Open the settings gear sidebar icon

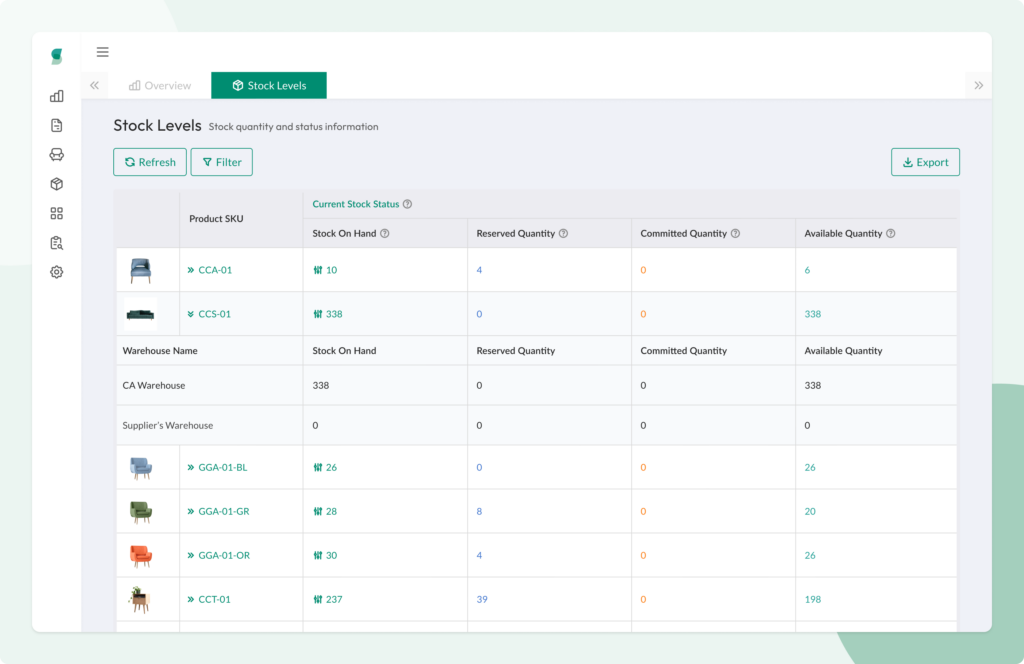click(x=57, y=272)
